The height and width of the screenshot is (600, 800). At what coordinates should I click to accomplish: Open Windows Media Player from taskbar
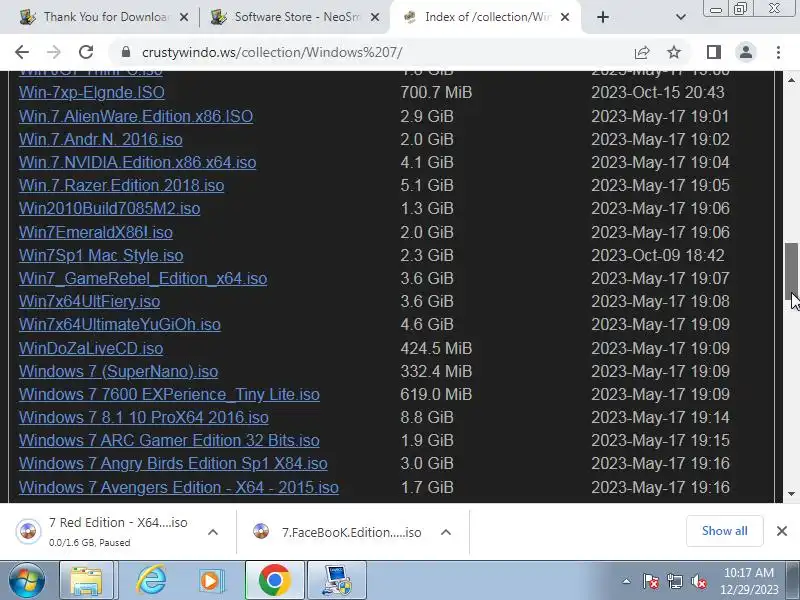point(211,580)
